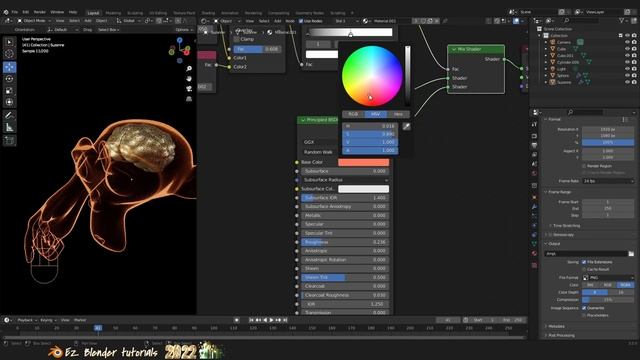Click the folder icon beside output path
The image size is (640, 360).
click(x=631, y=253)
